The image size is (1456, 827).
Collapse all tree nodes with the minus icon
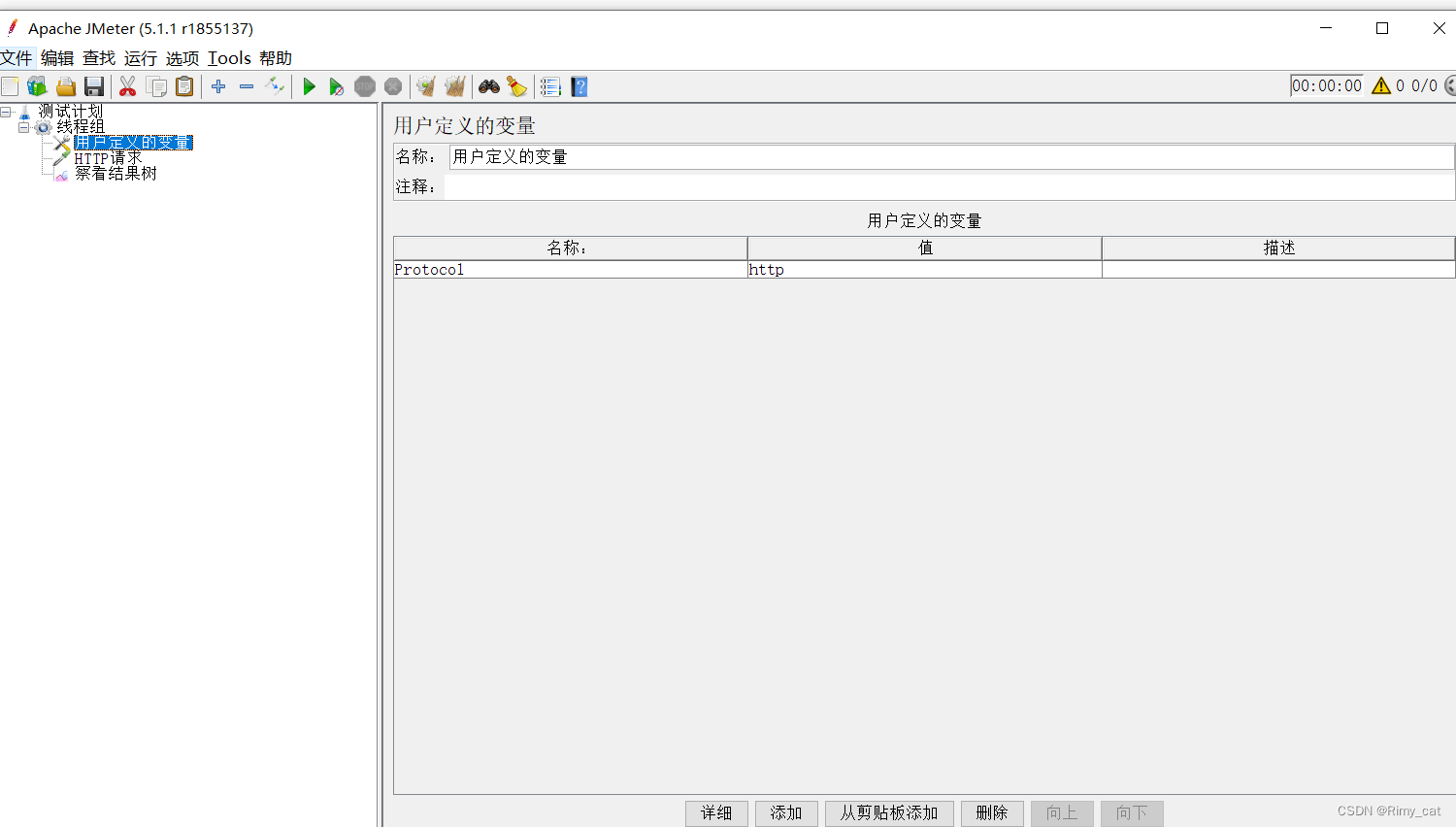pyautogui.click(x=247, y=86)
